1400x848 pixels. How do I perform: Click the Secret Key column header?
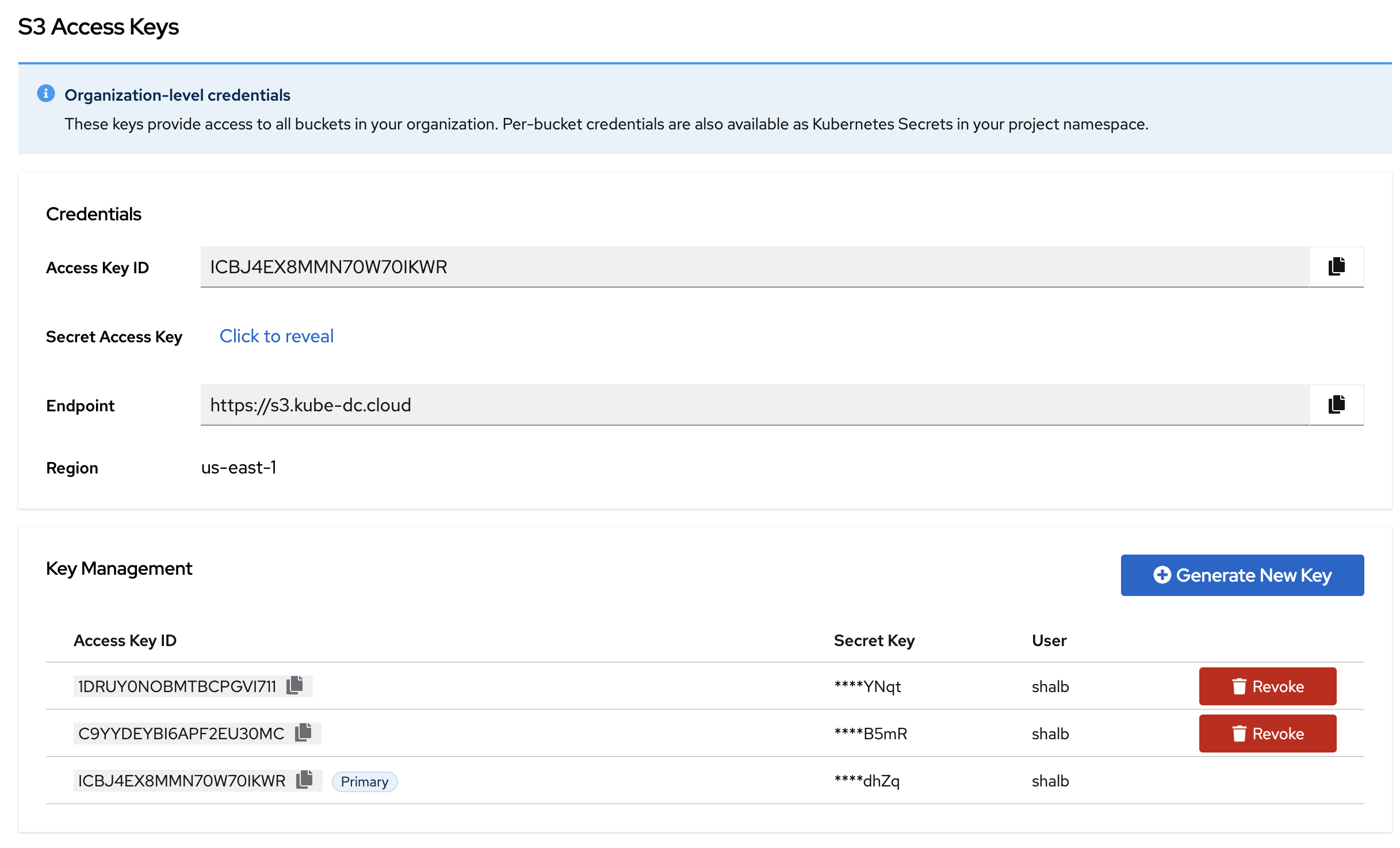coord(874,640)
